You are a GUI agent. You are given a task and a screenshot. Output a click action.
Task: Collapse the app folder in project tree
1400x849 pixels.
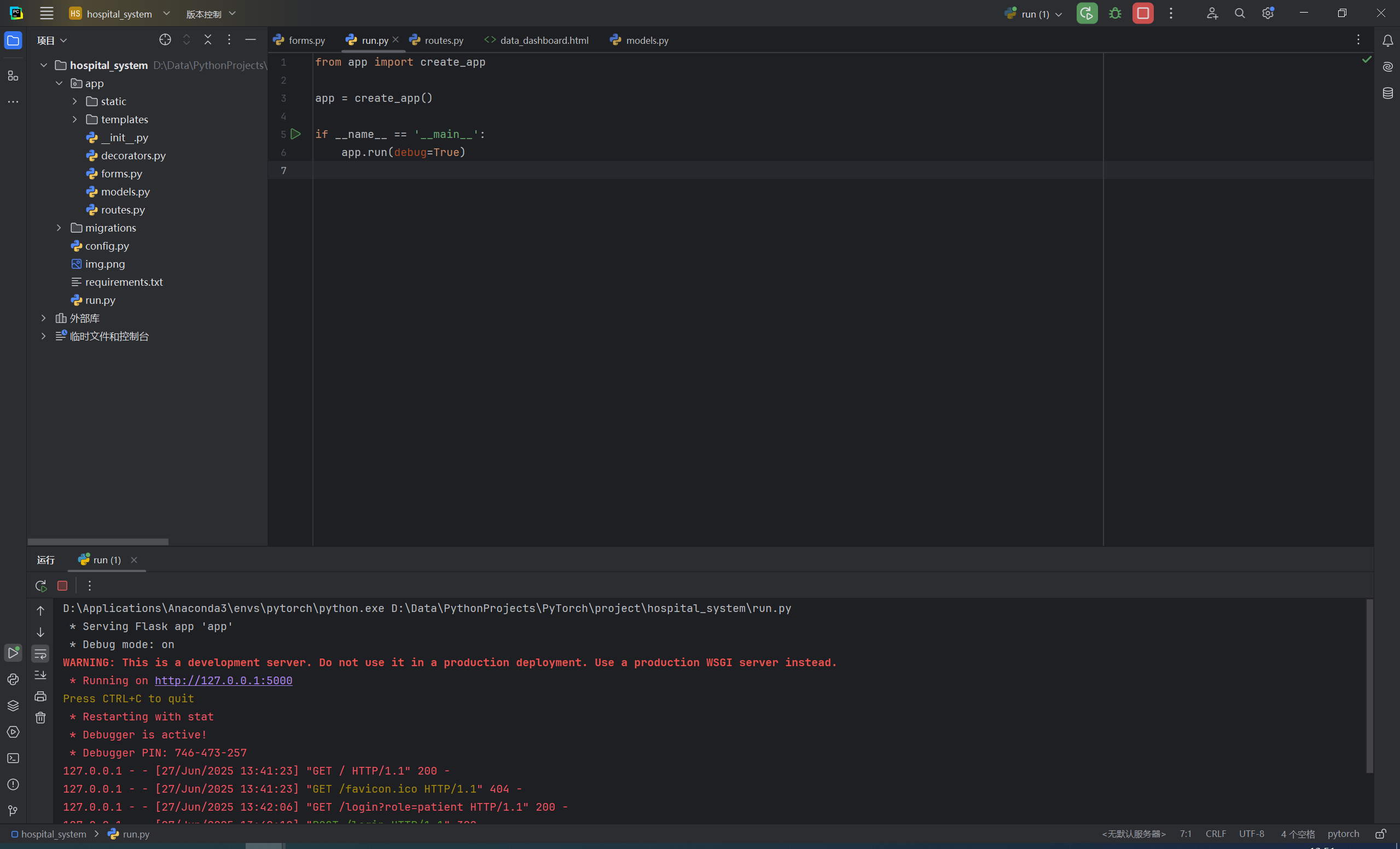tap(59, 84)
